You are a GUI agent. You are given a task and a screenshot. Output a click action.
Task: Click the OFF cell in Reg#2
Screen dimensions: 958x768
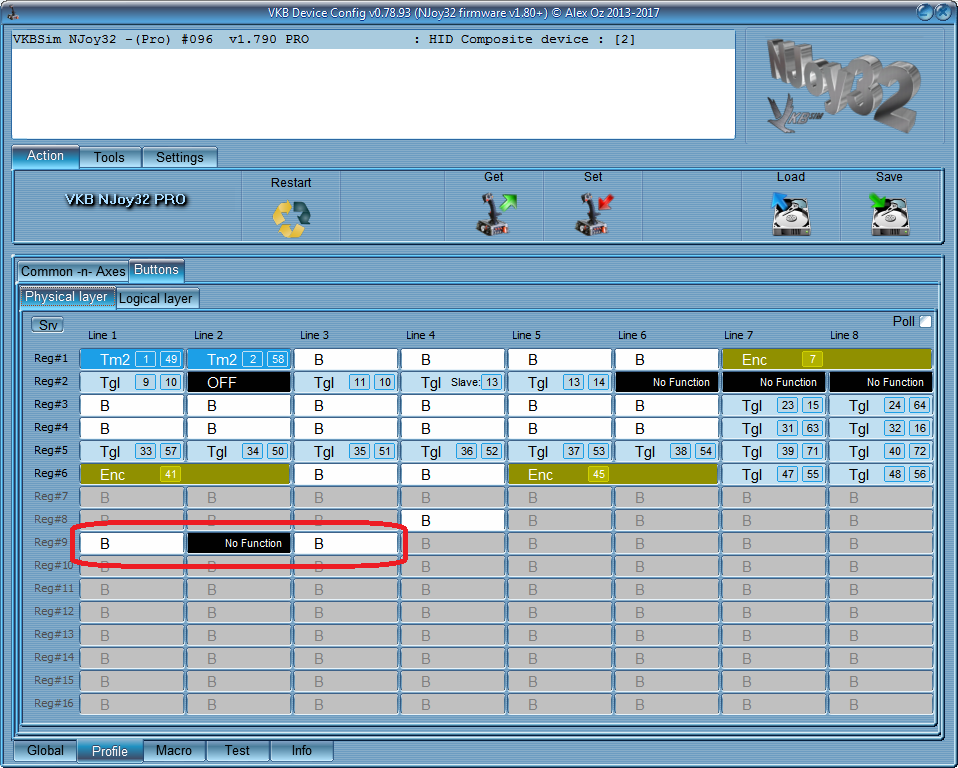click(239, 382)
